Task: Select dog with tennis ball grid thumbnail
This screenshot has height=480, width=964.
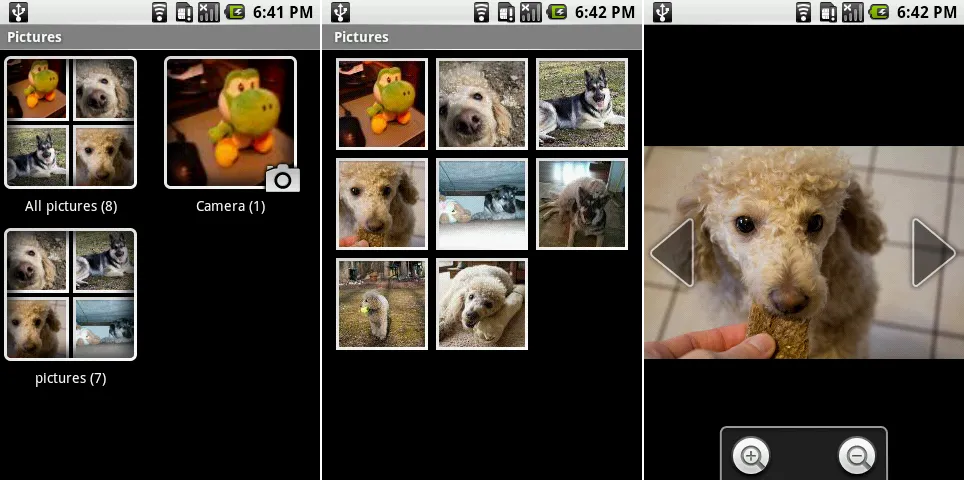Action: coord(381,304)
